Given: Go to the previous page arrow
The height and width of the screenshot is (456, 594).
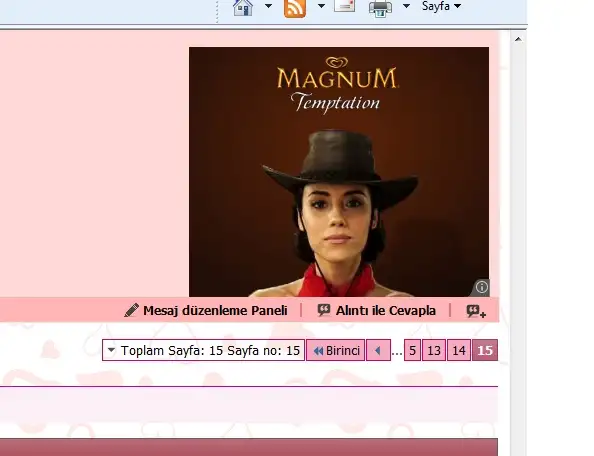Looking at the screenshot, I should (378, 350).
